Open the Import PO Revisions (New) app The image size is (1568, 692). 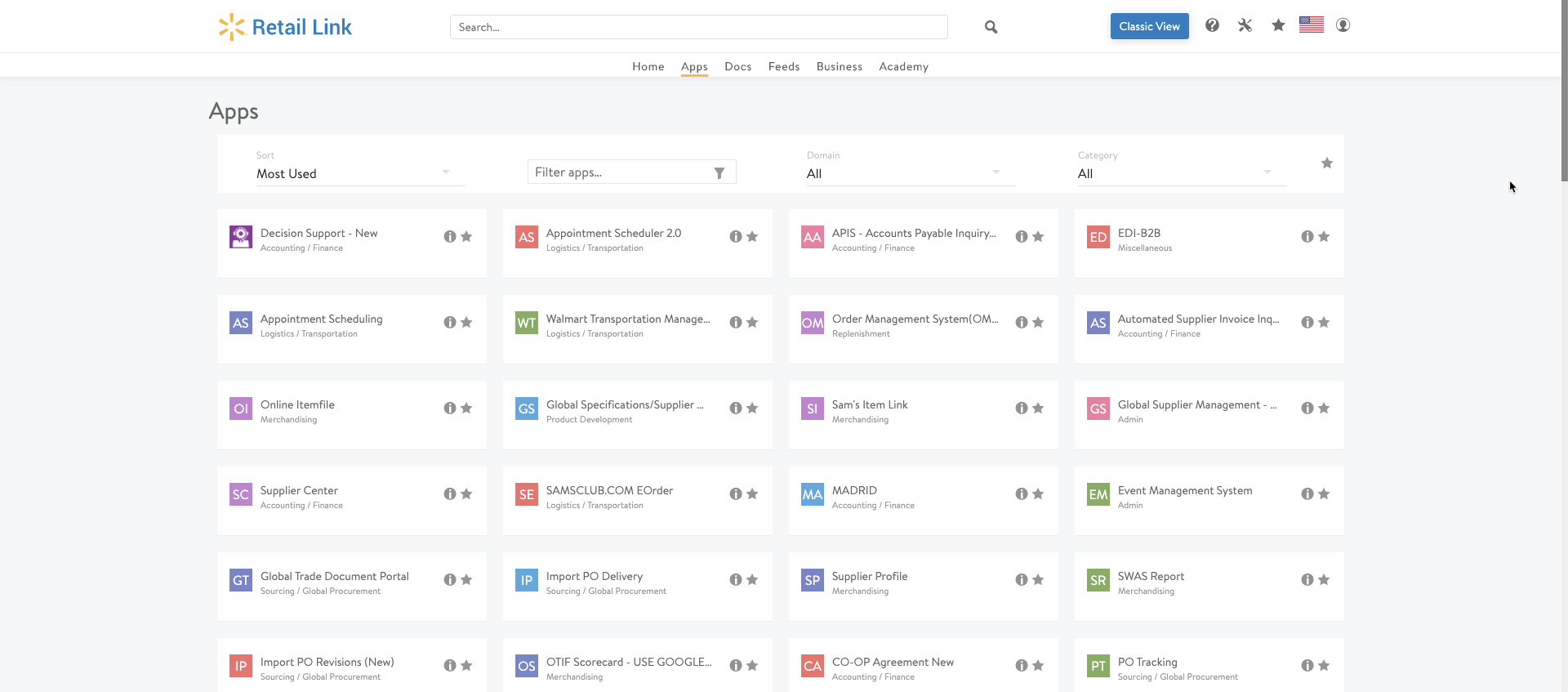click(x=327, y=662)
